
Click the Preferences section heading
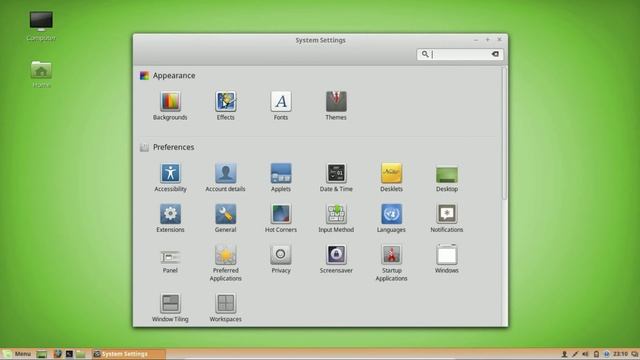(173, 147)
